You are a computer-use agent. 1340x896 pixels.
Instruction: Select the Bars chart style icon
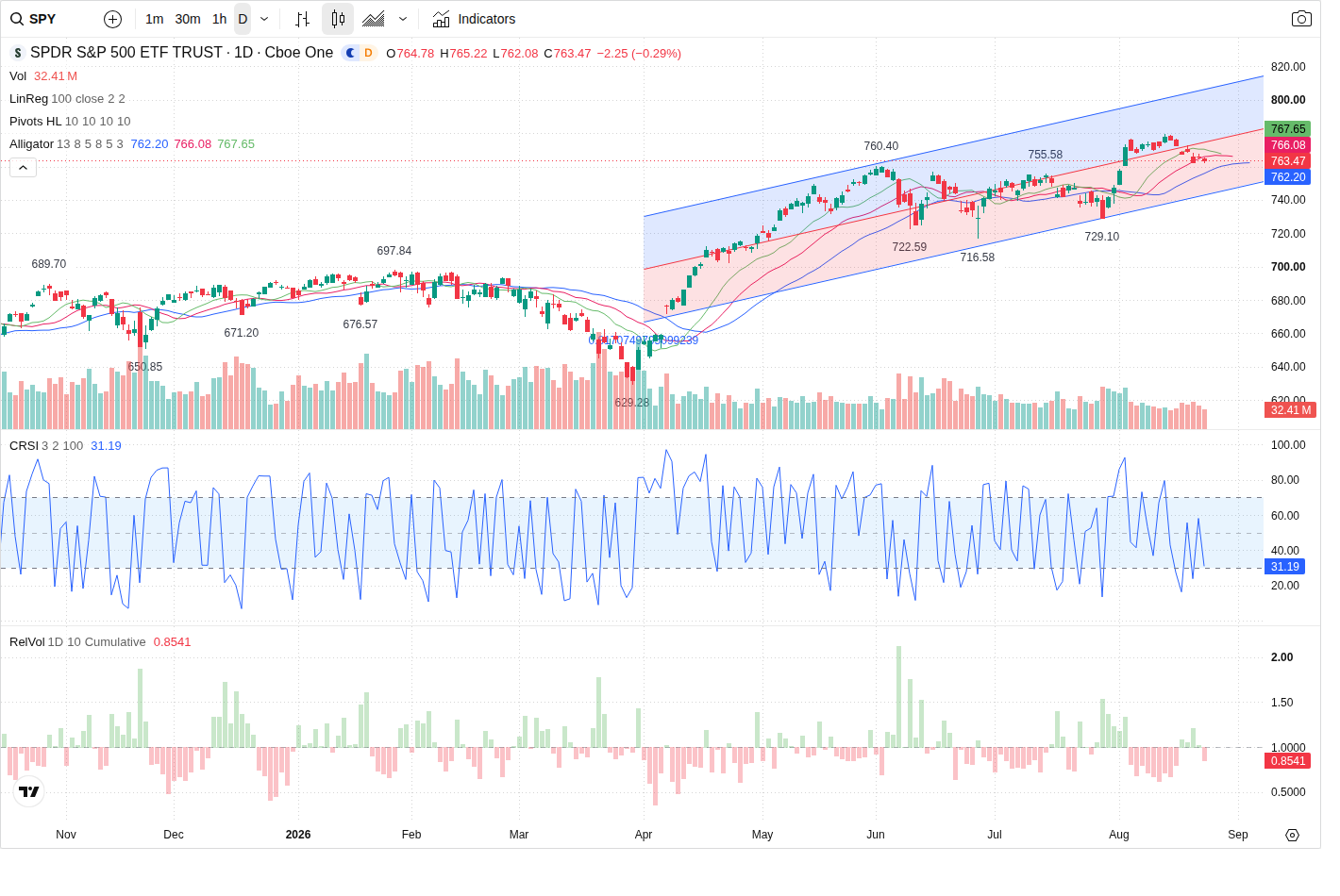point(302,19)
